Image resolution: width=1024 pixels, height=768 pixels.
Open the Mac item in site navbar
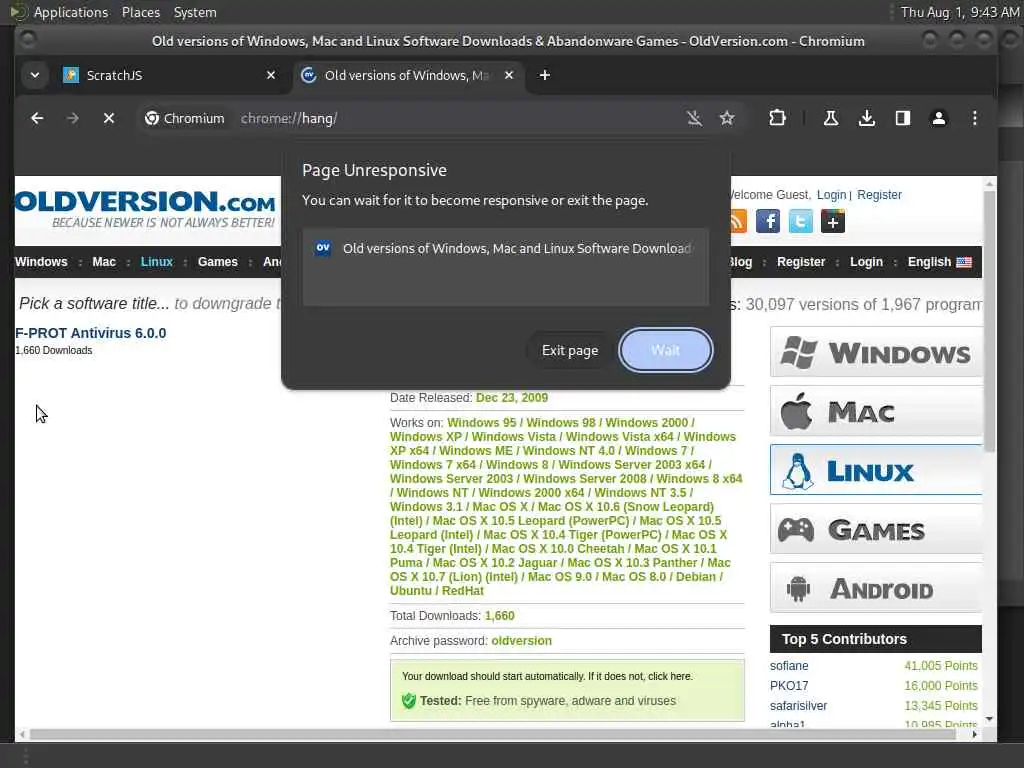coord(104,262)
